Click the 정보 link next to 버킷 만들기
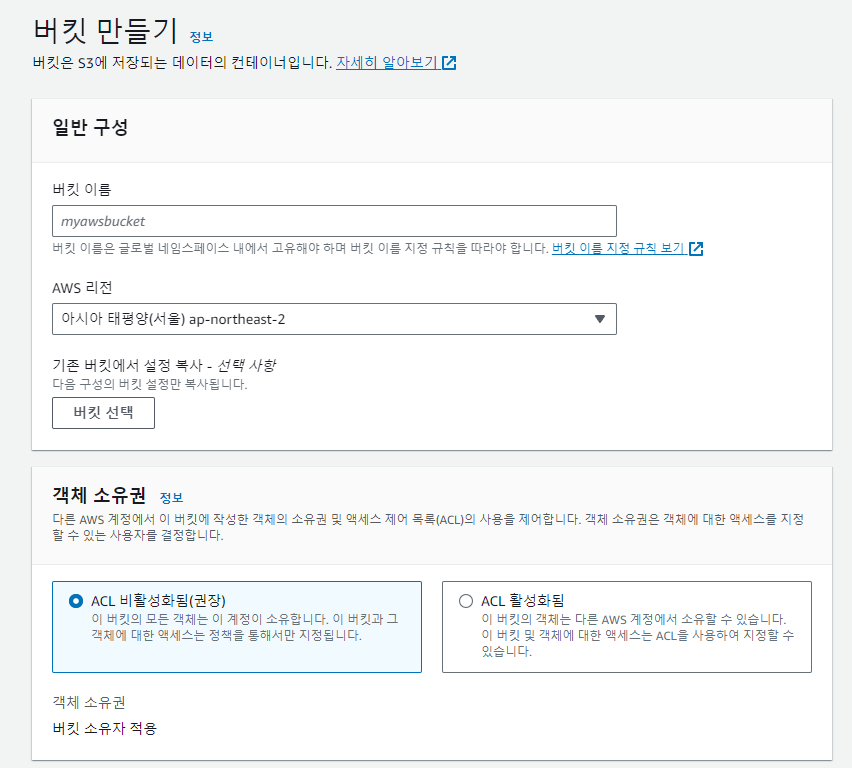 (201, 37)
